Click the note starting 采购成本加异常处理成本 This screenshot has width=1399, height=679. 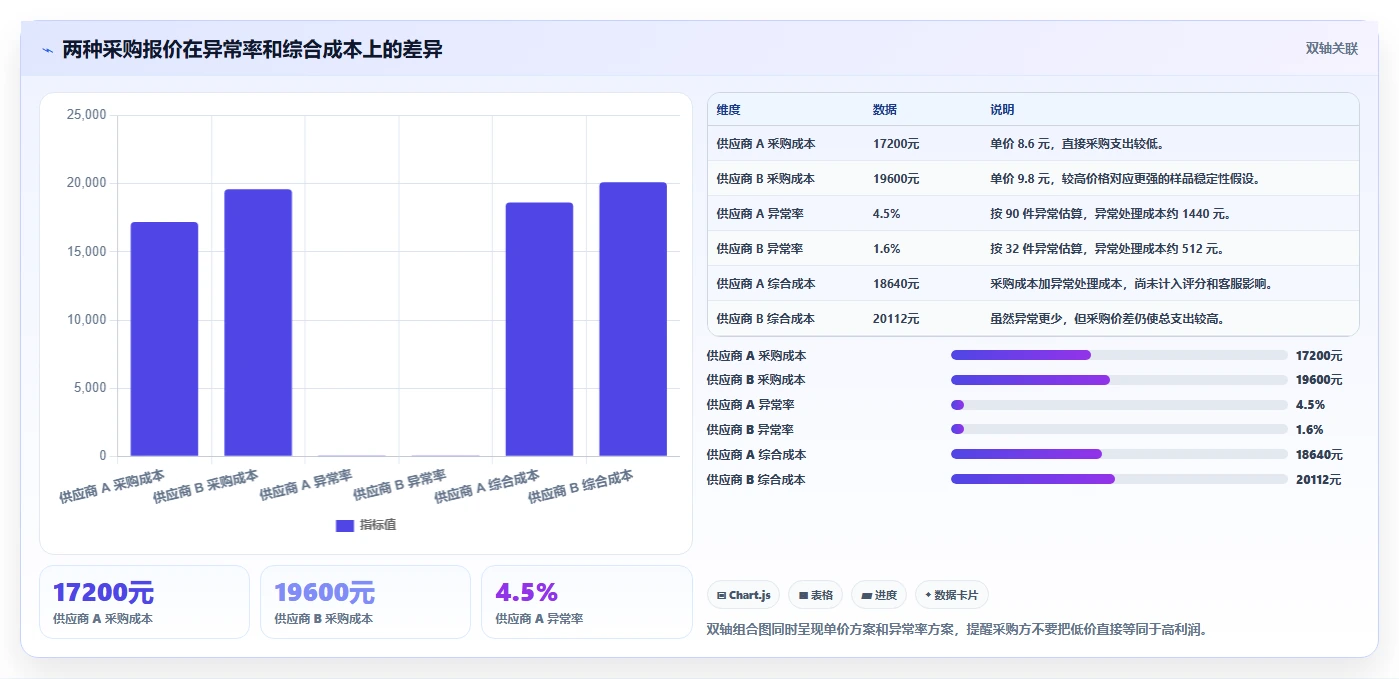(1131, 284)
